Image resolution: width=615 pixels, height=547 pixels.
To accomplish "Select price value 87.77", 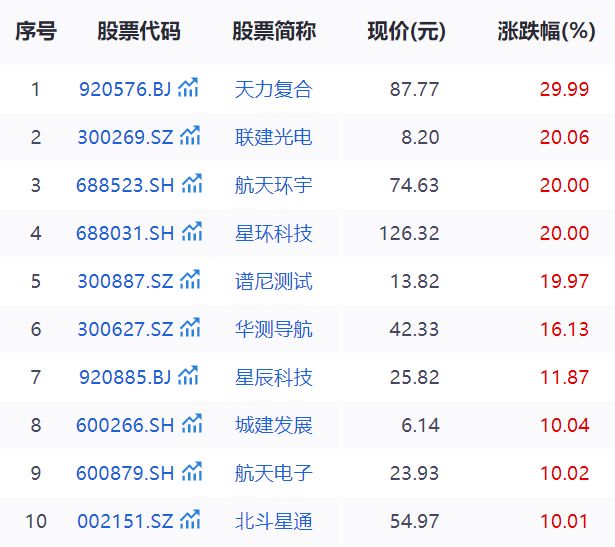I will [x=414, y=89].
